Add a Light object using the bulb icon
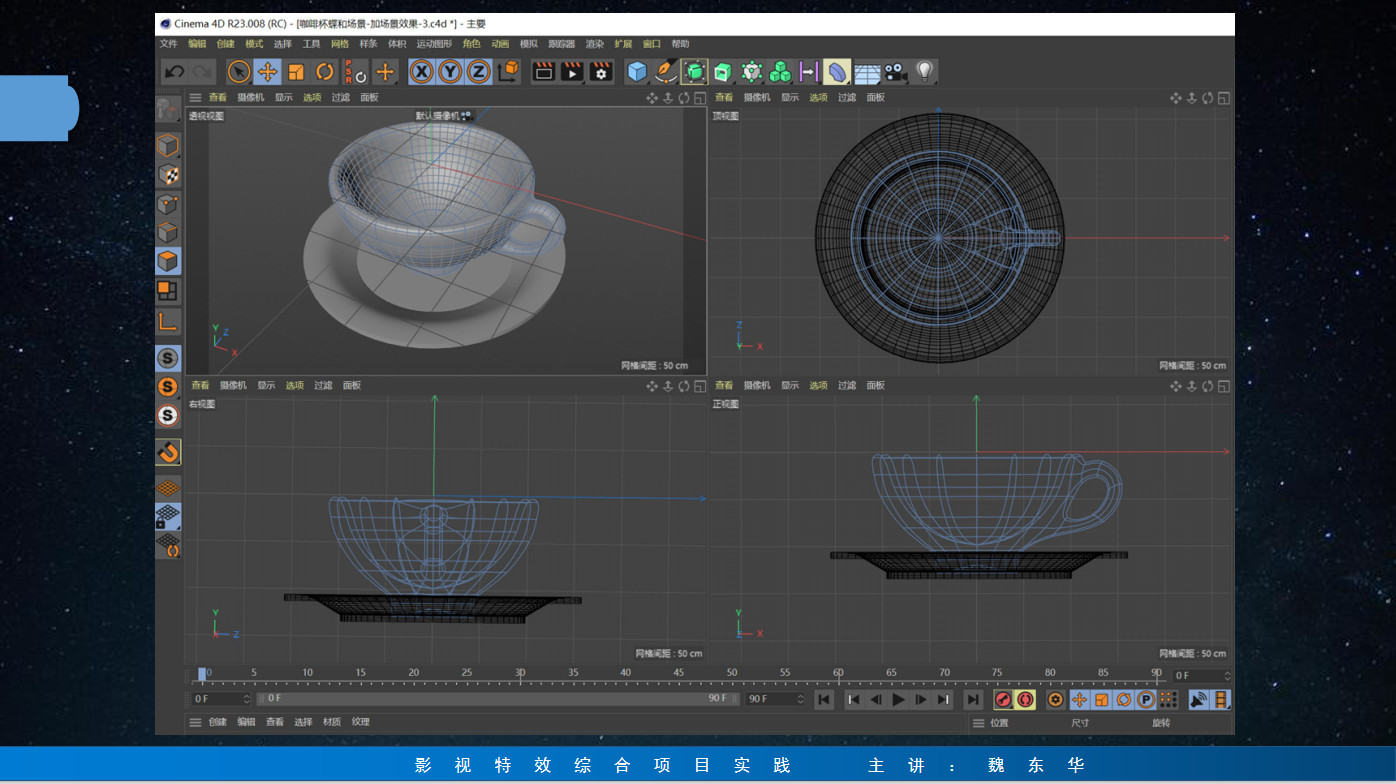This screenshot has width=1396, height=784. [x=925, y=71]
